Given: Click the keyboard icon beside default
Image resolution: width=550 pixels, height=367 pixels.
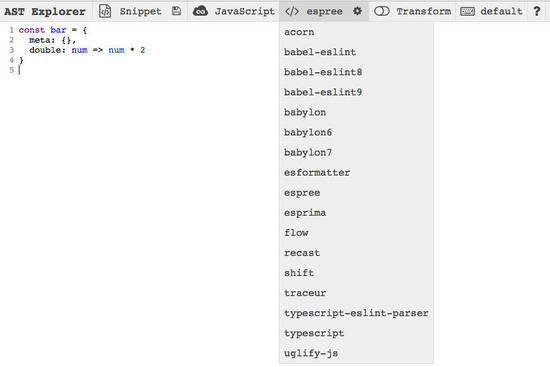Looking at the screenshot, I should pyautogui.click(x=467, y=12).
